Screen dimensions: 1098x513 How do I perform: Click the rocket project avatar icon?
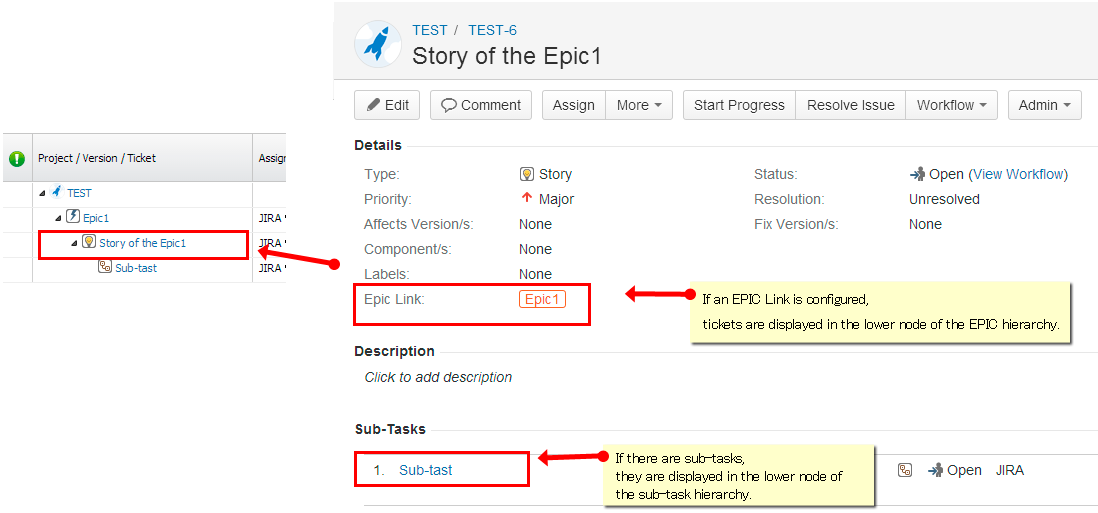(x=378, y=43)
